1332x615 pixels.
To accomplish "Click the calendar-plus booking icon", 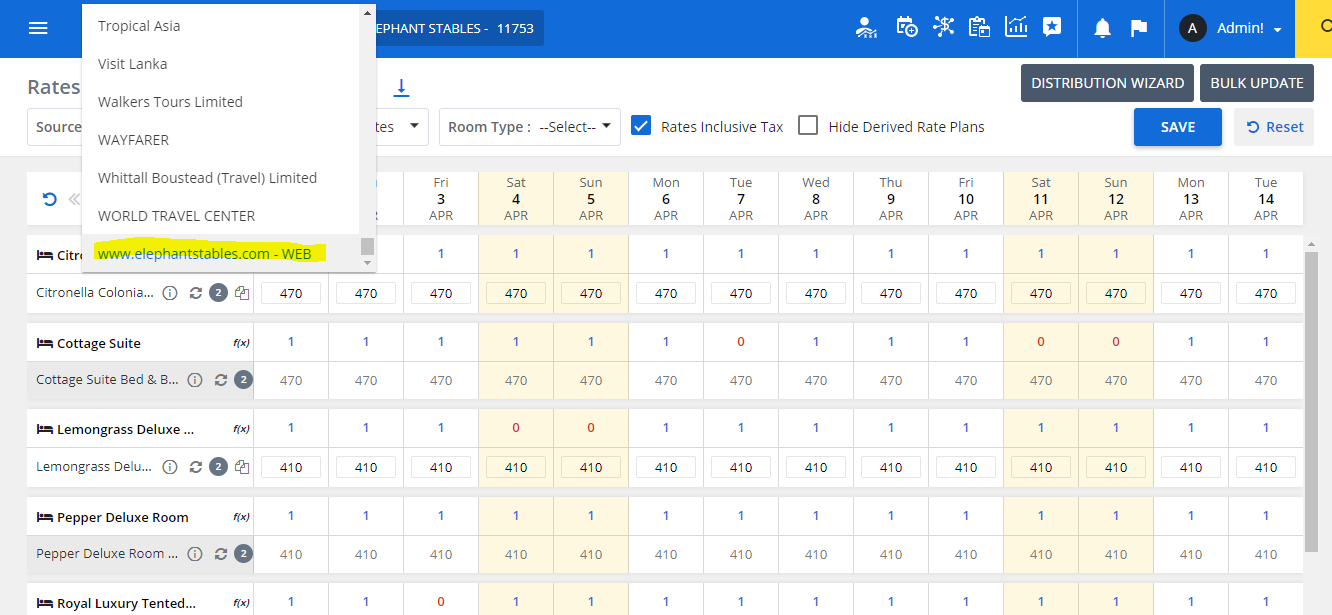I will click(907, 27).
